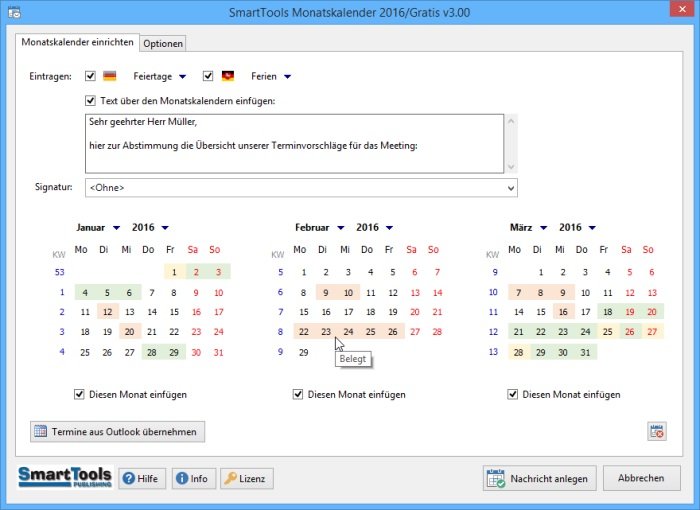This screenshot has height=510, width=700.
Task: Click KW 8 week number in Februar
Action: click(280, 332)
